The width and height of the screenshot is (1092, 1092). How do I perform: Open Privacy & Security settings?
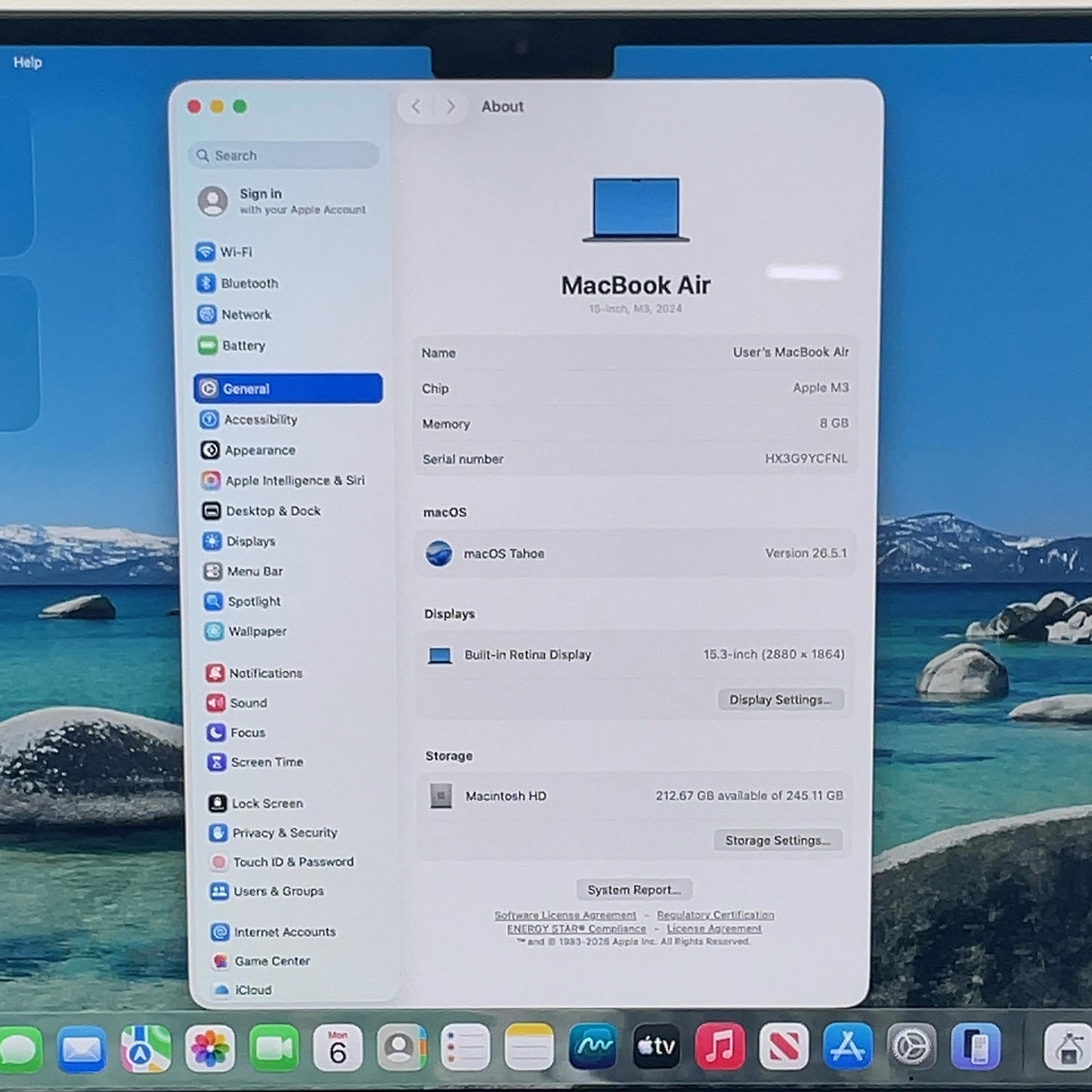(274, 833)
